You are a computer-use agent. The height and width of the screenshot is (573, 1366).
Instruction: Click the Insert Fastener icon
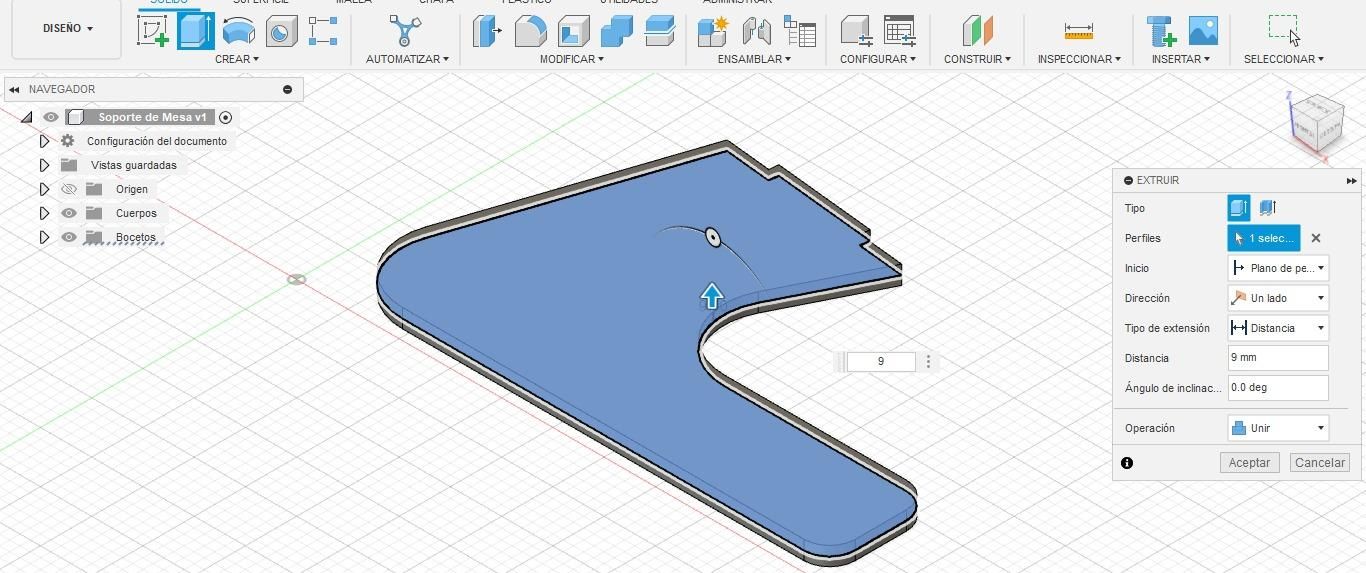1161,31
